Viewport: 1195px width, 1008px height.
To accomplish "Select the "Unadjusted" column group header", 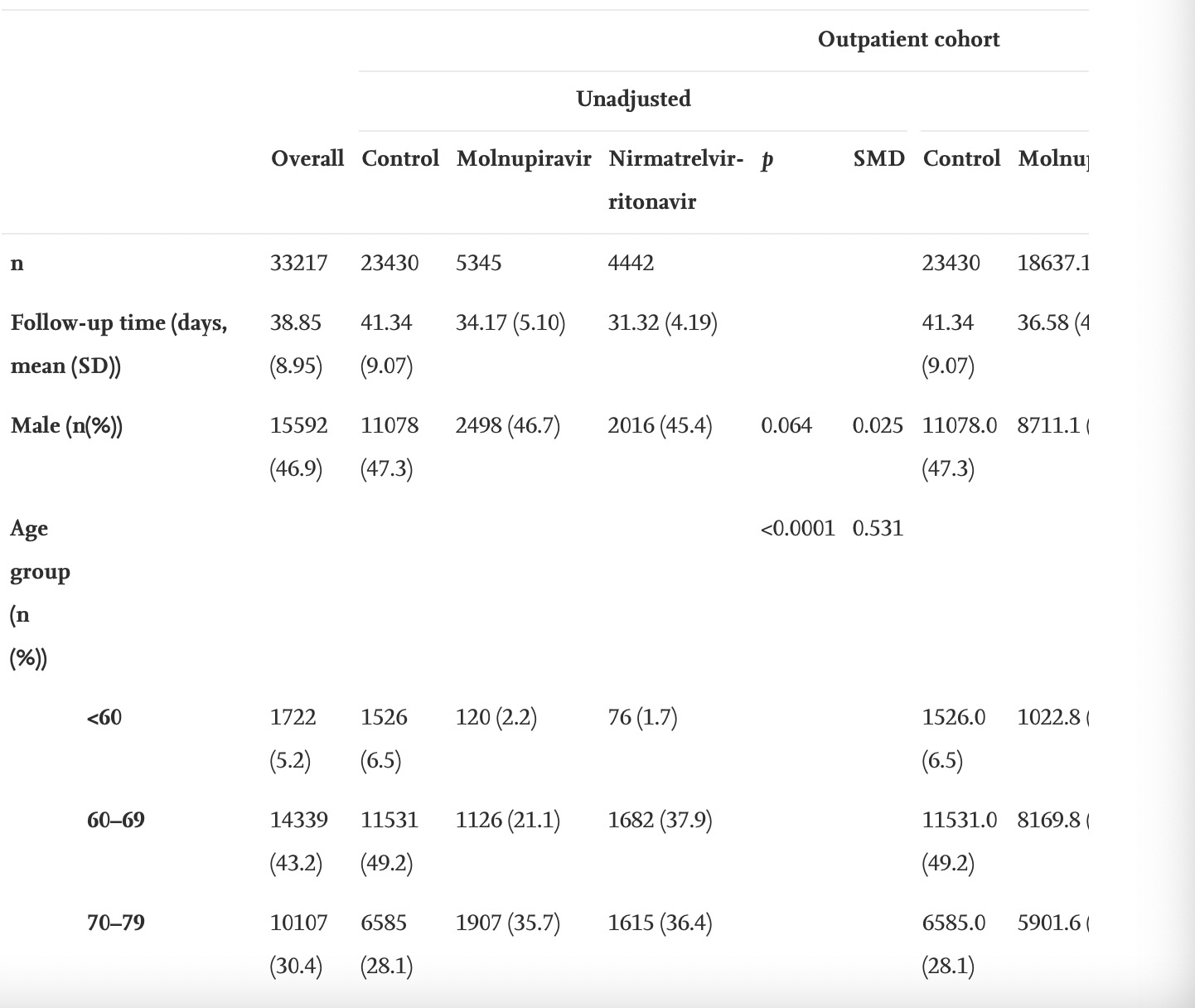I will tap(633, 99).
